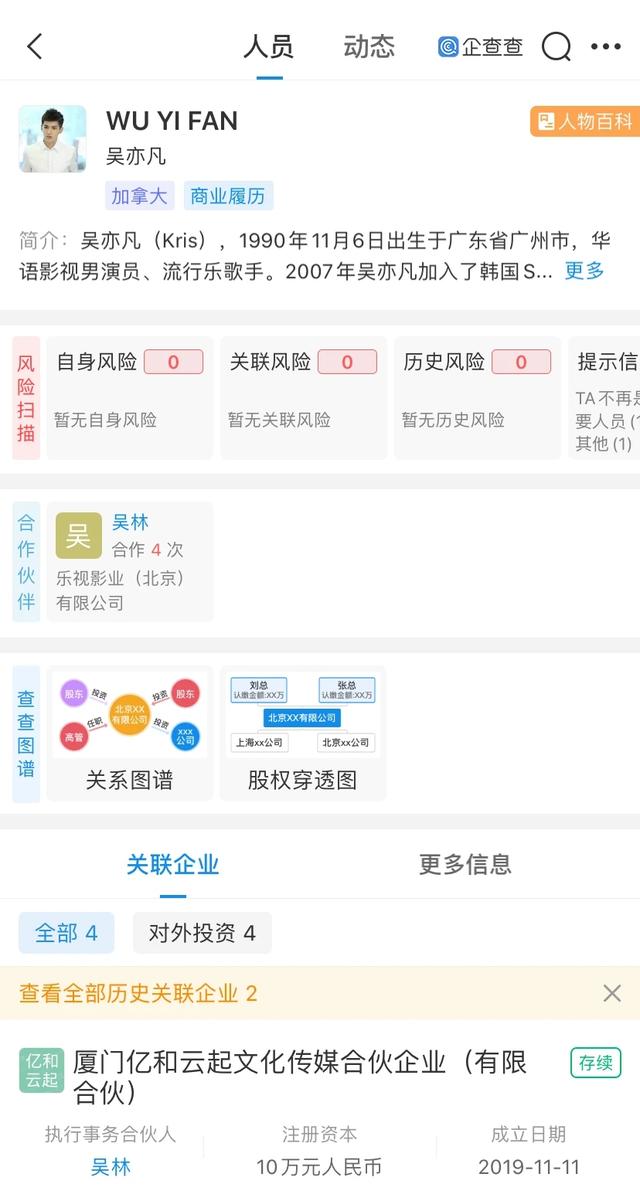Open 人物百科 badge

(585, 121)
